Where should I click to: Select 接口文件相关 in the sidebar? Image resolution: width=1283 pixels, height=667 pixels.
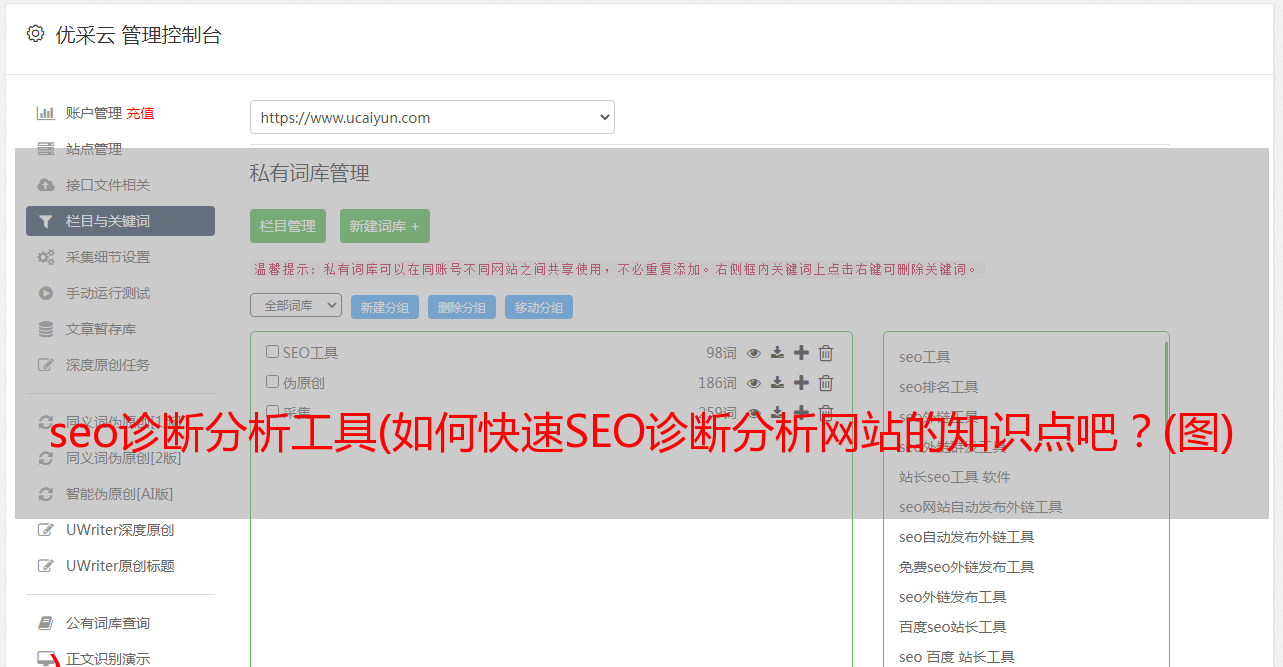(108, 185)
